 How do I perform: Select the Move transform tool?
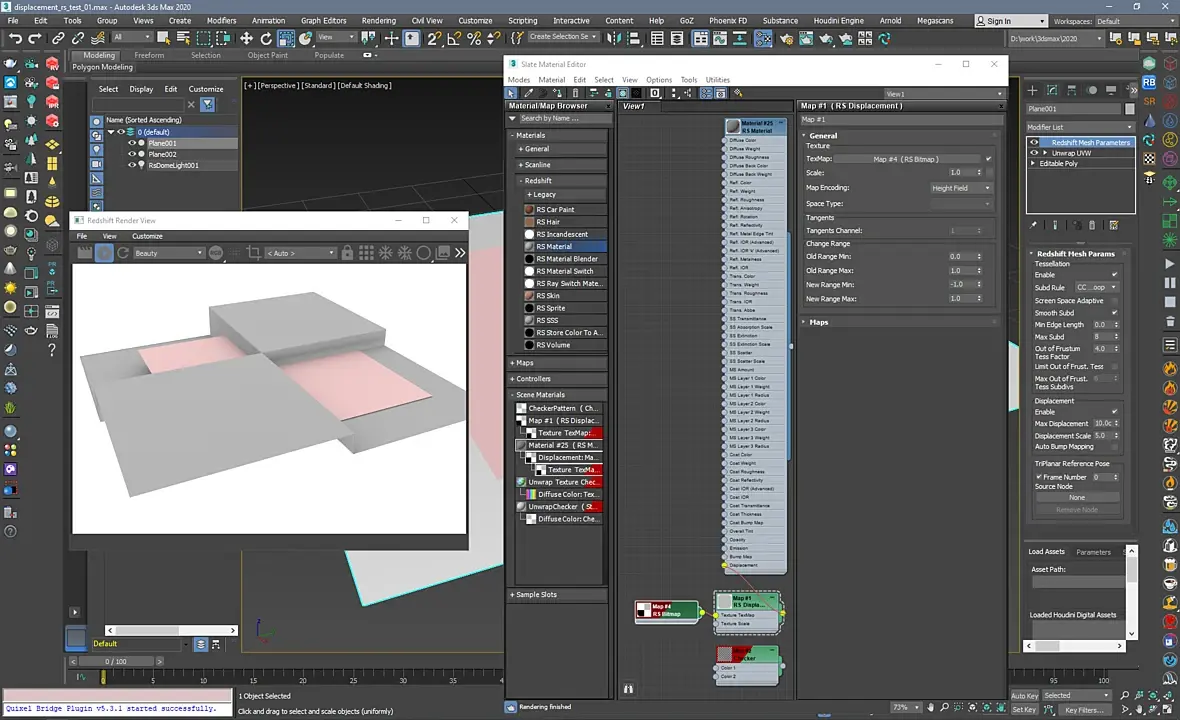coord(246,38)
